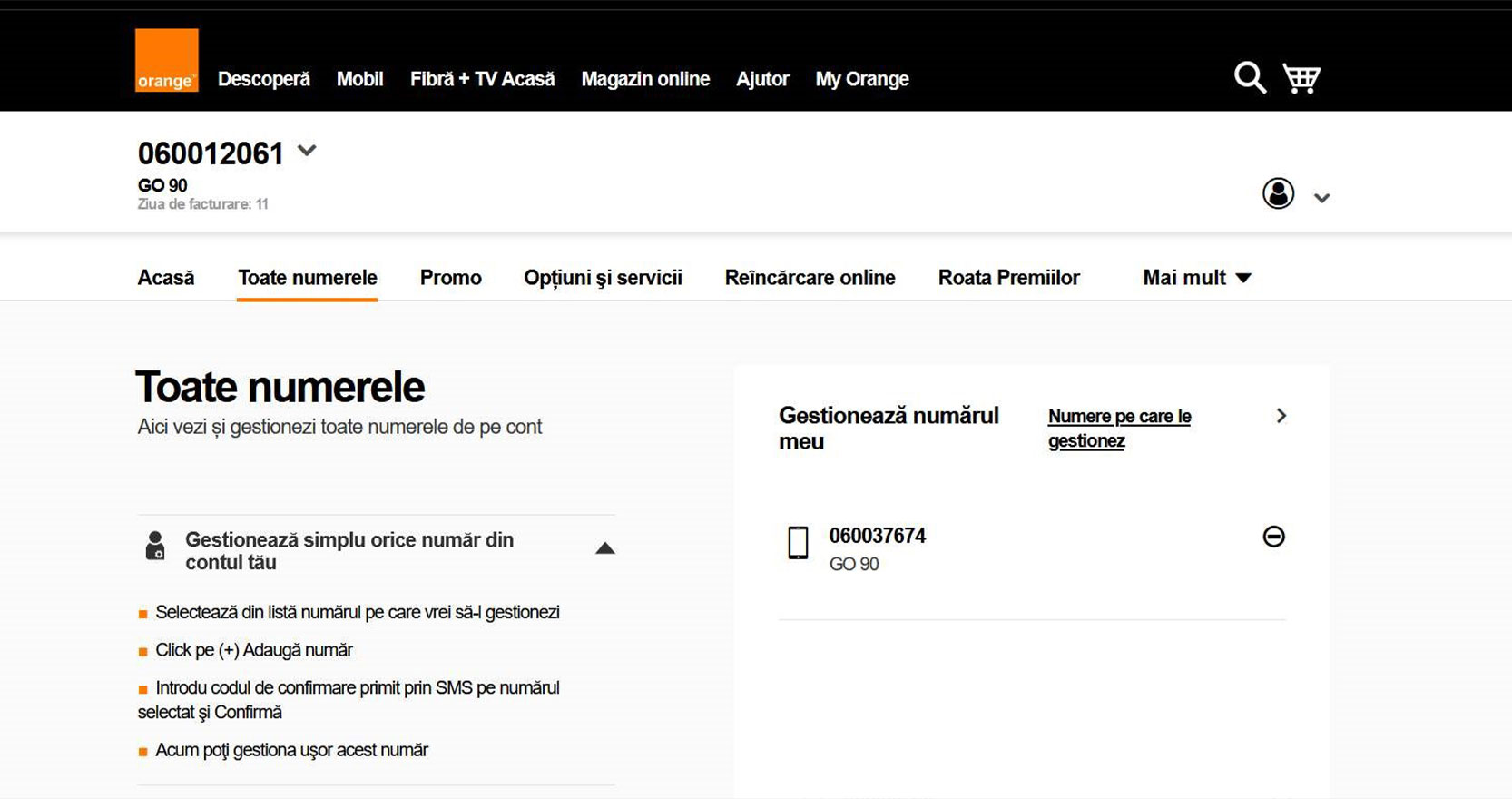Open Reîncărcare online tab
Image resolution: width=1512 pixels, height=799 pixels.
(x=810, y=278)
